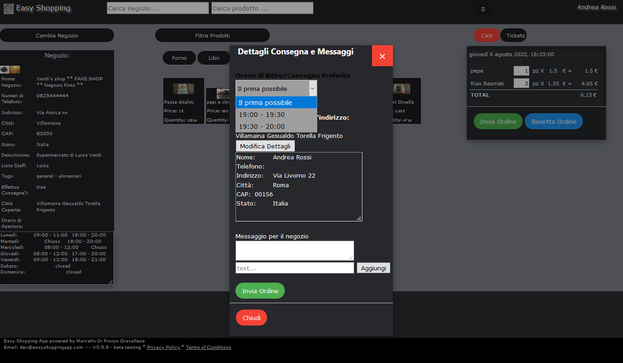Click the Easy Shopping logo icon
This screenshot has height=363, width=623.
click(x=8, y=8)
